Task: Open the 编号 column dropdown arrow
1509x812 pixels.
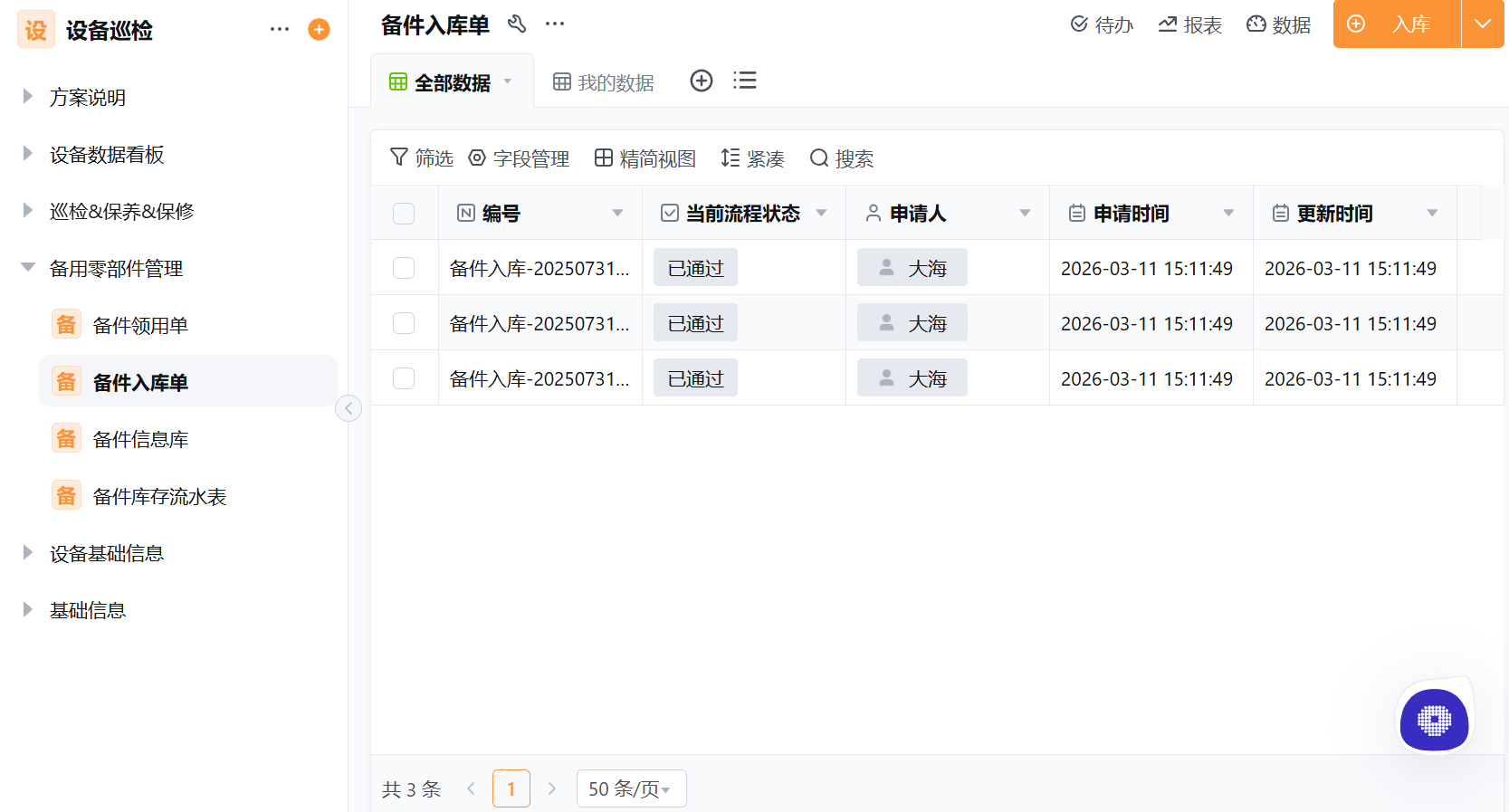Action: pyautogui.click(x=617, y=214)
